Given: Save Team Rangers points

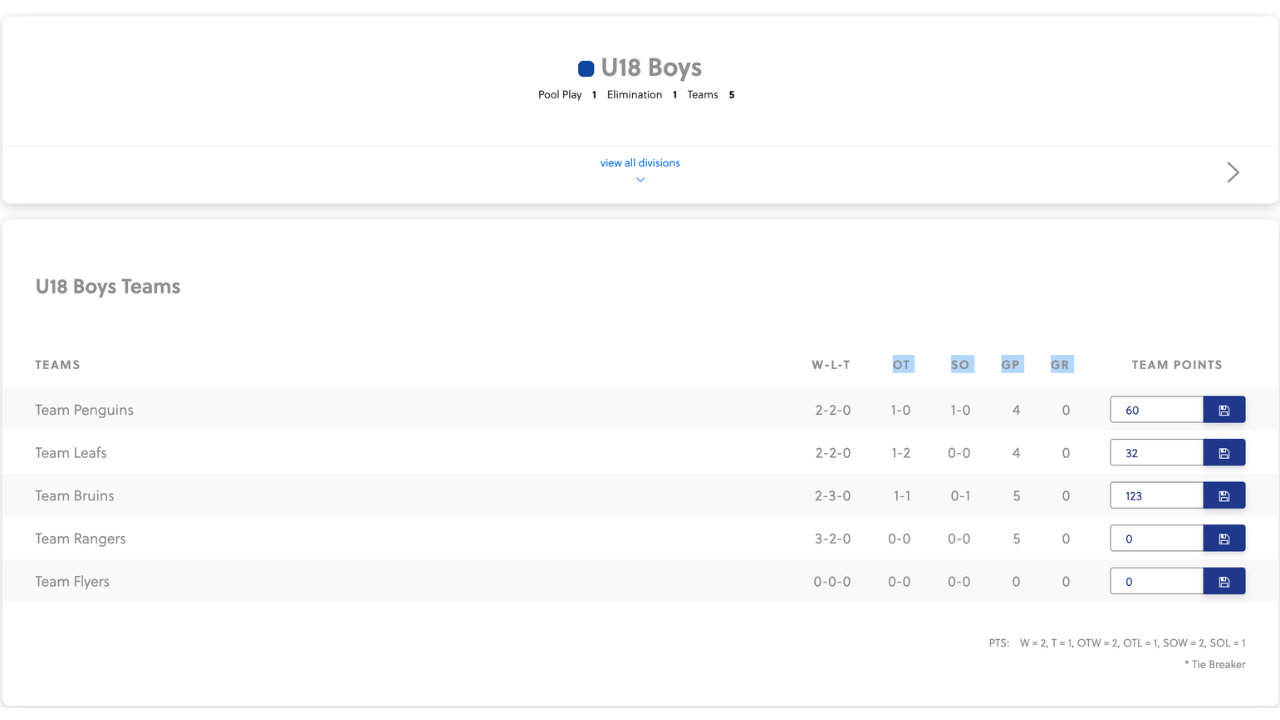Looking at the screenshot, I should [1224, 539].
